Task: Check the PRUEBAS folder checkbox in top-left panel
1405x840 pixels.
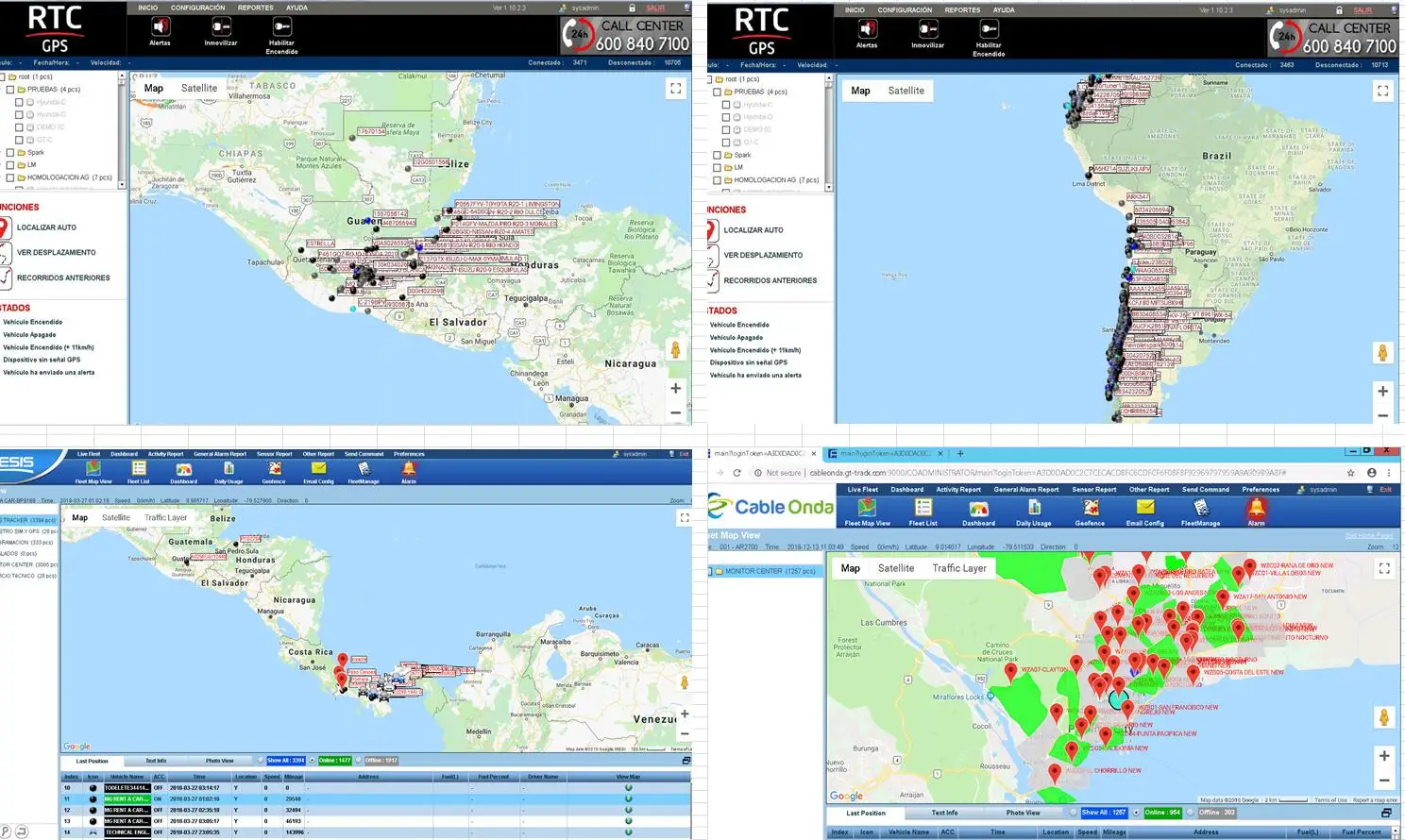Action: (10, 90)
